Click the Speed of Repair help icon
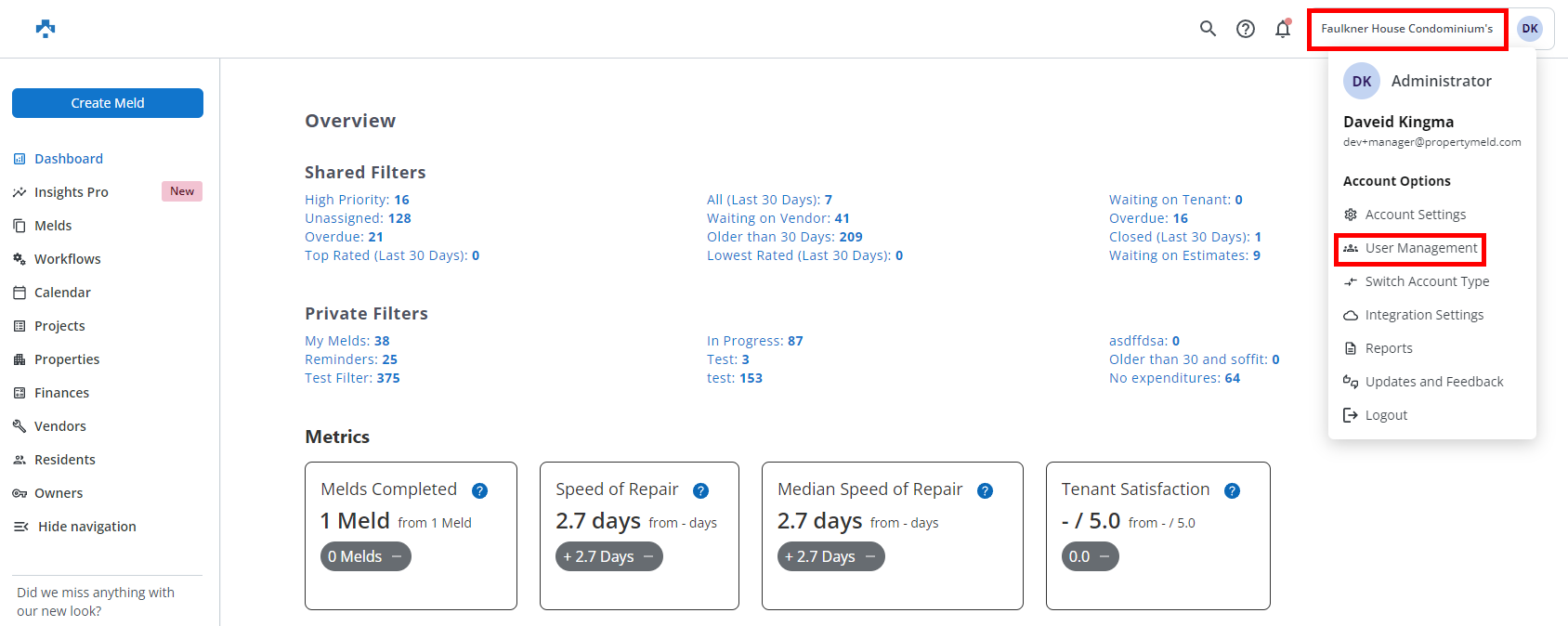Viewport: 1568px width, 626px height. coord(700,490)
